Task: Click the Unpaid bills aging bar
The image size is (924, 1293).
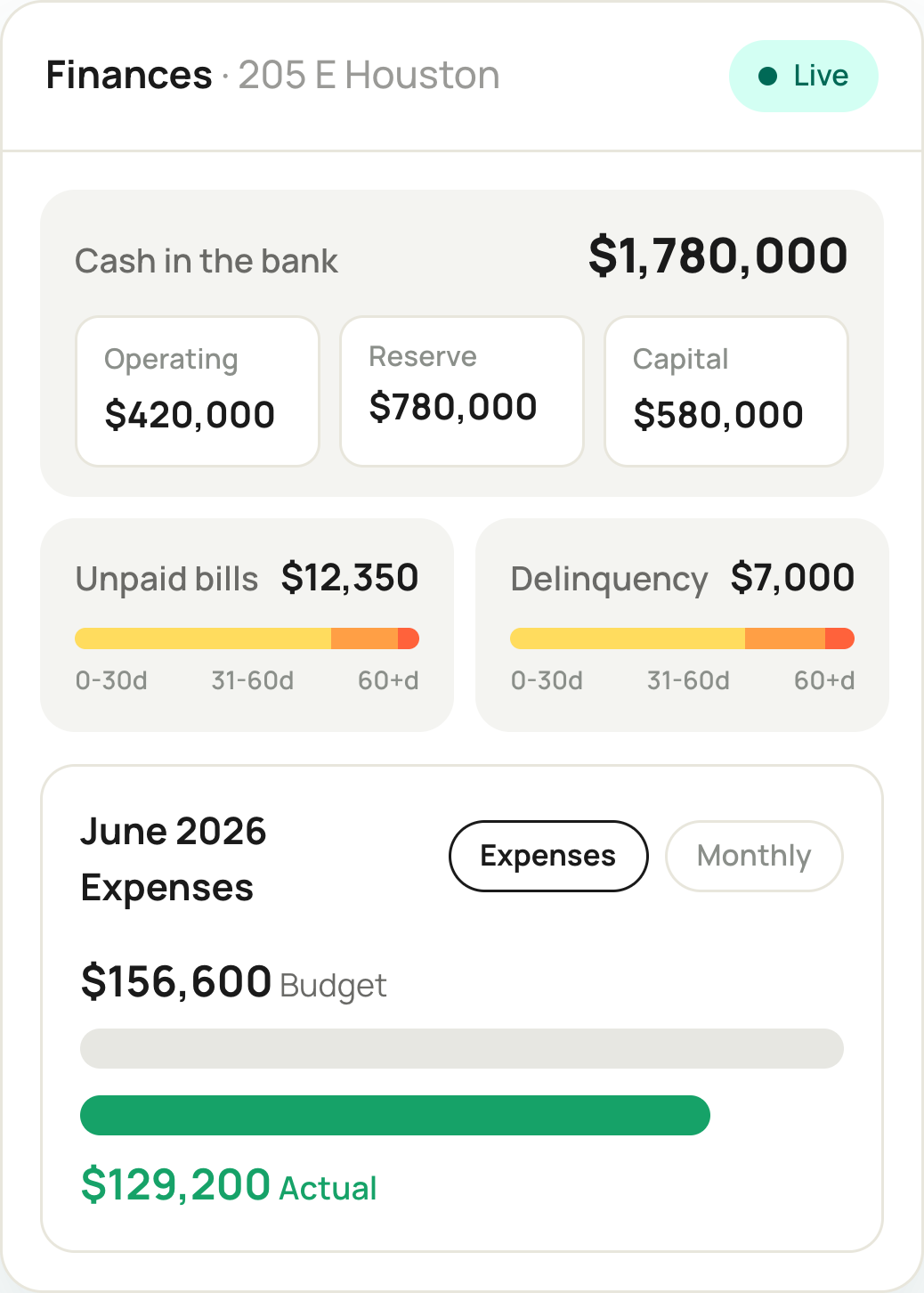Action: (247, 638)
